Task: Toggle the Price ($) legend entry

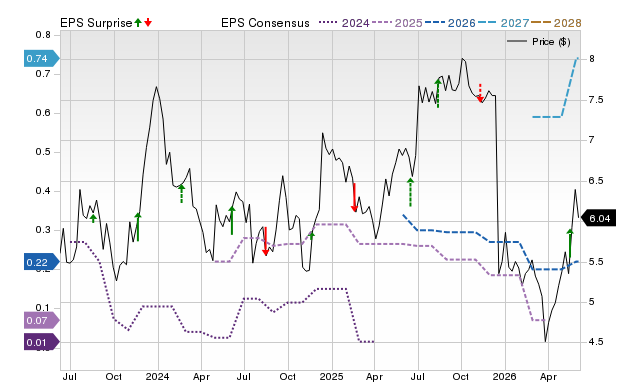Action: coord(538,42)
